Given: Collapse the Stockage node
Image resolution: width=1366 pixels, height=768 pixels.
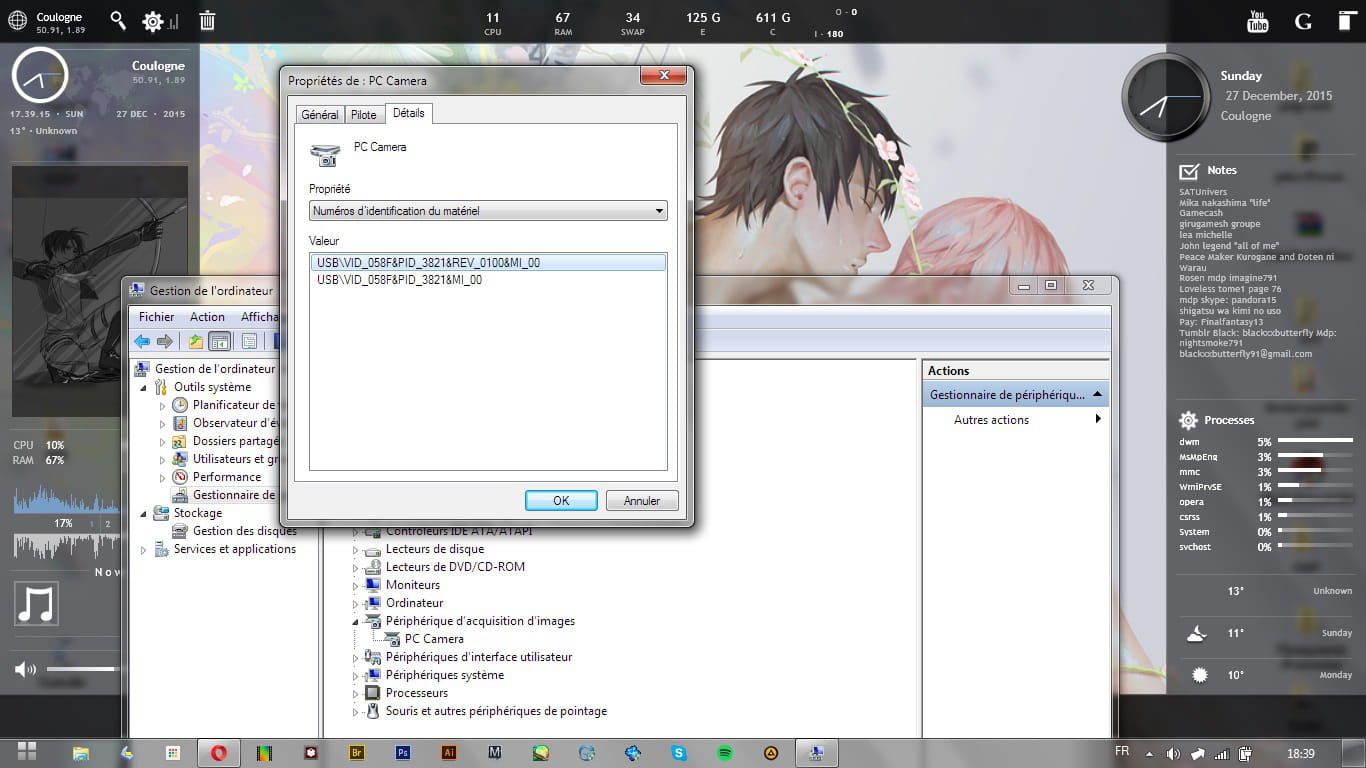Looking at the screenshot, I should pyautogui.click(x=143, y=513).
